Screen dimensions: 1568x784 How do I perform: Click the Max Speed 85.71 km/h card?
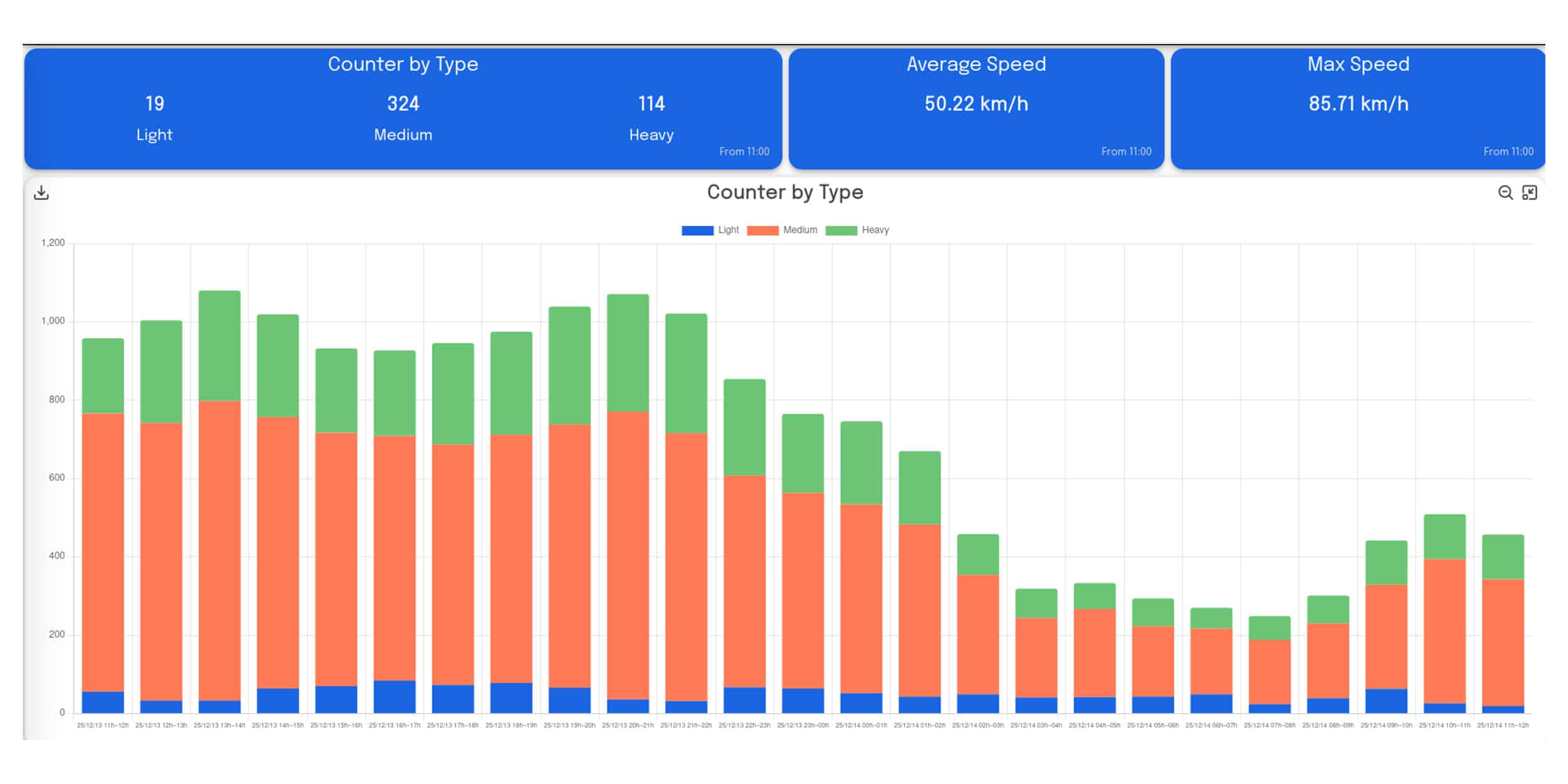click(x=1358, y=104)
